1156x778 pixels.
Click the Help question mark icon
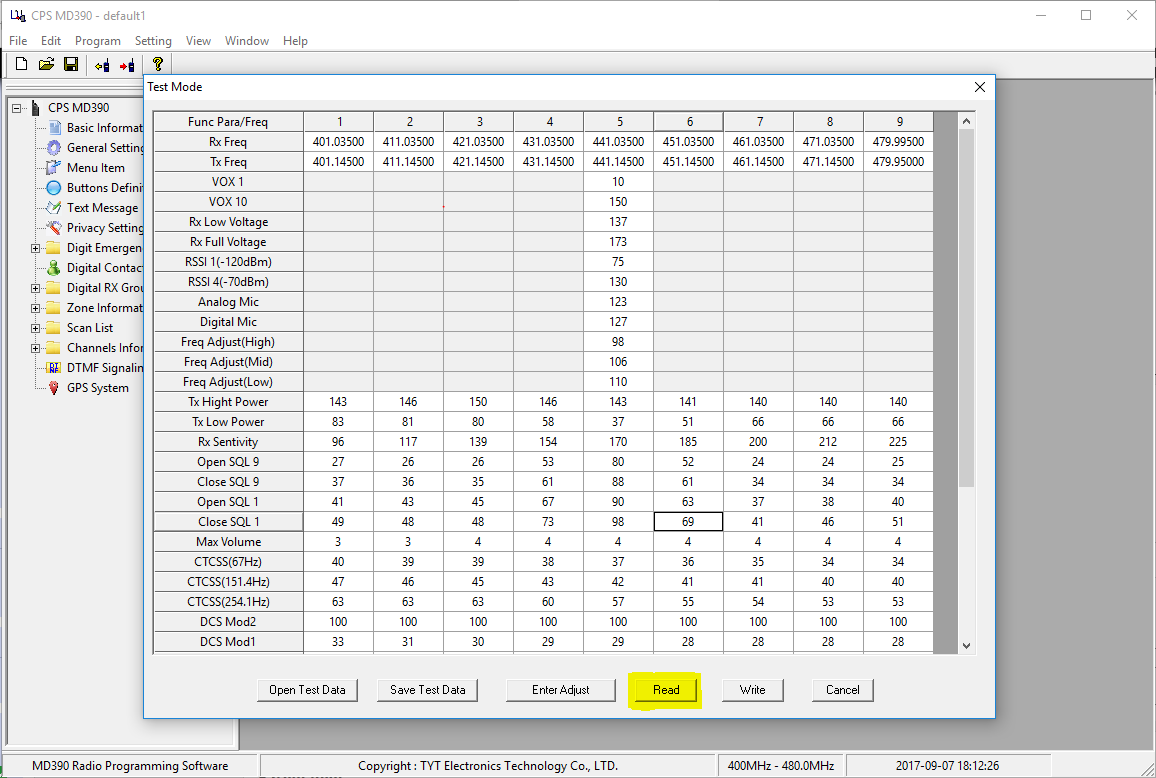point(157,64)
